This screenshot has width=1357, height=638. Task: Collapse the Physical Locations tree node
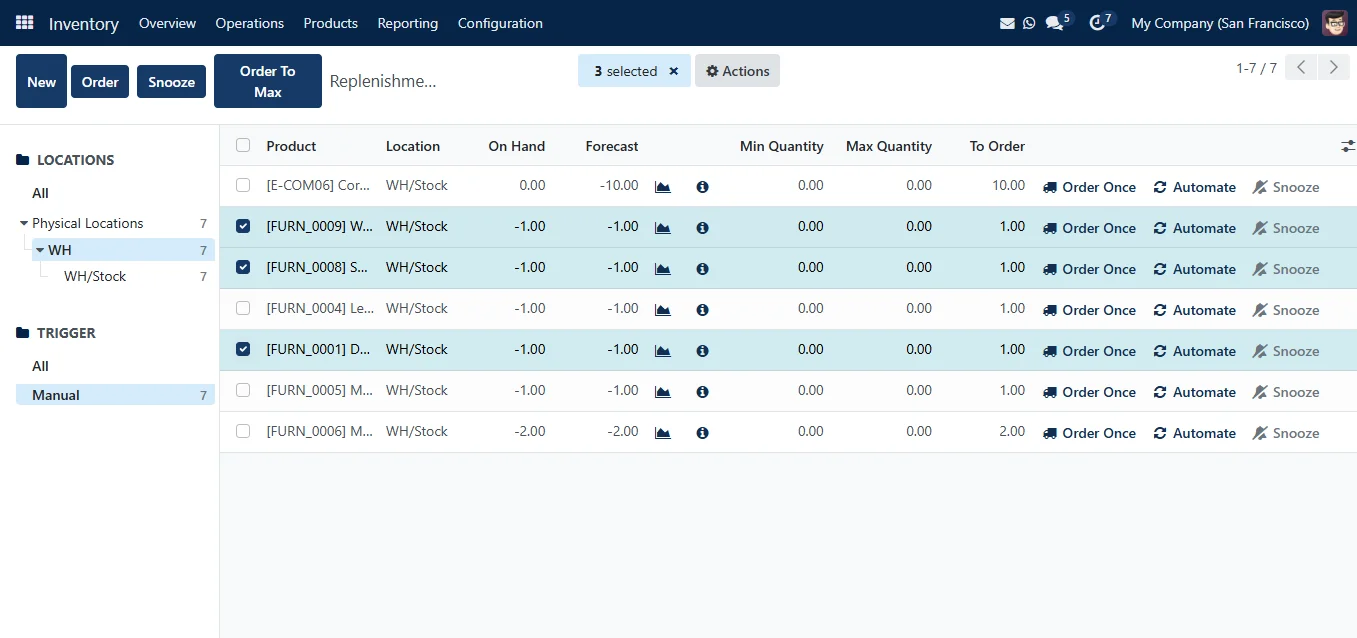coord(24,223)
